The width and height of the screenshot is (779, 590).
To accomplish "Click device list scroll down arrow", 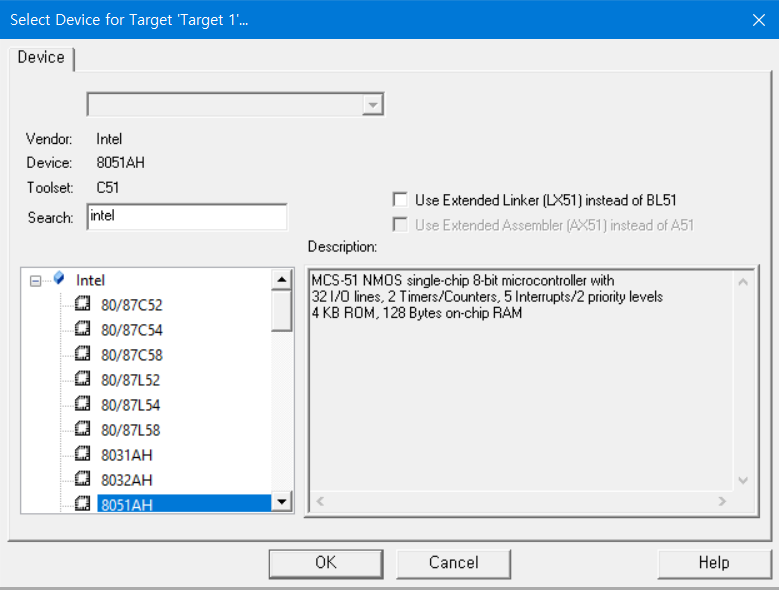I will (x=282, y=501).
